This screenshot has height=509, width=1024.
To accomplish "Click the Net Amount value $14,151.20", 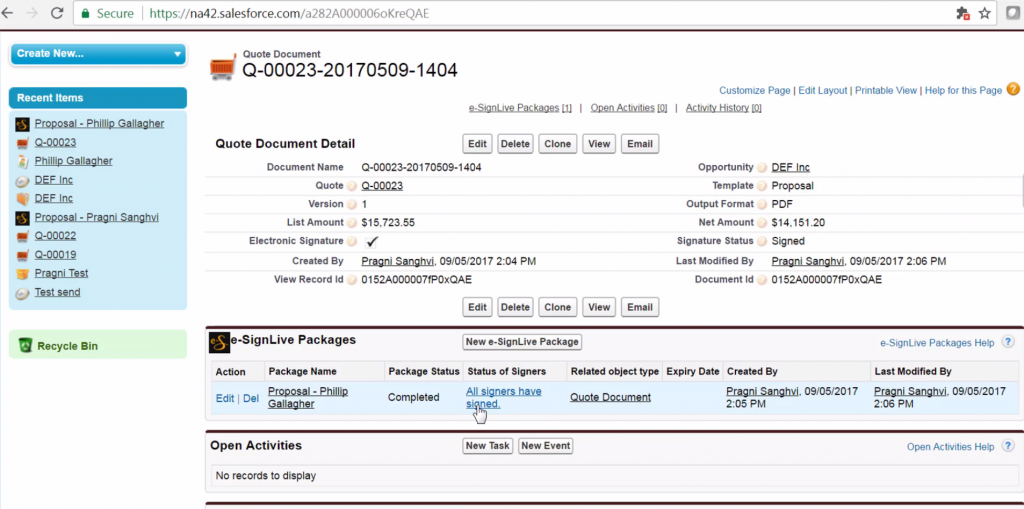I will tap(798, 223).
